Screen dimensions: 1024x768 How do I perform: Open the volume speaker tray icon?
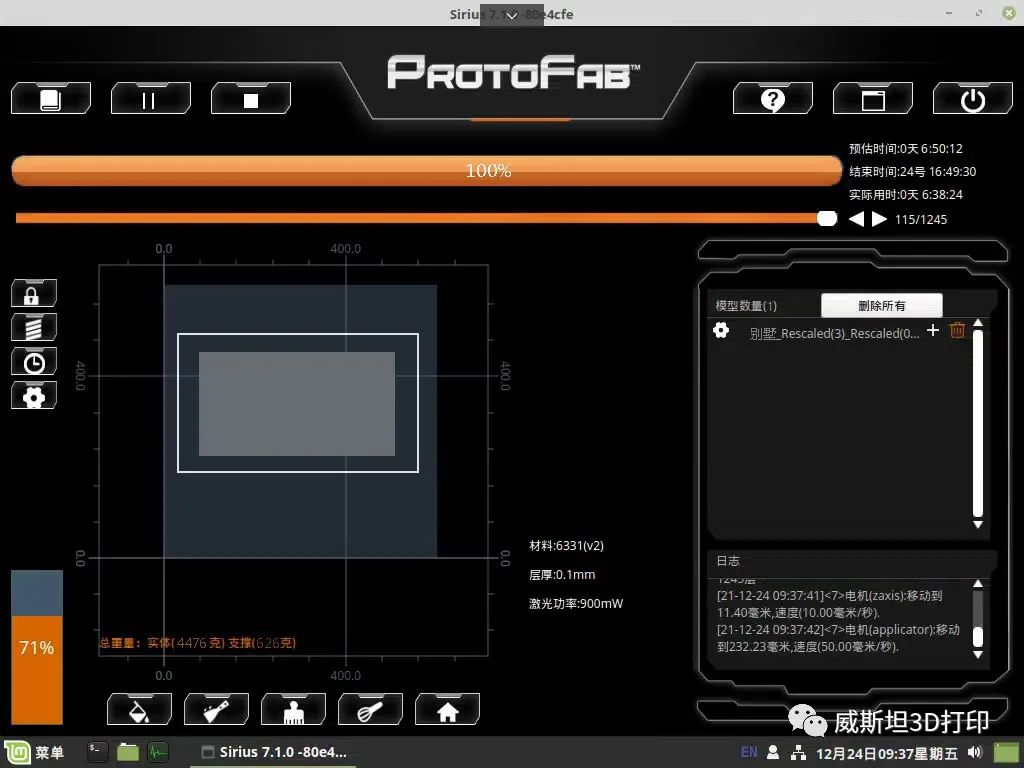tap(975, 752)
